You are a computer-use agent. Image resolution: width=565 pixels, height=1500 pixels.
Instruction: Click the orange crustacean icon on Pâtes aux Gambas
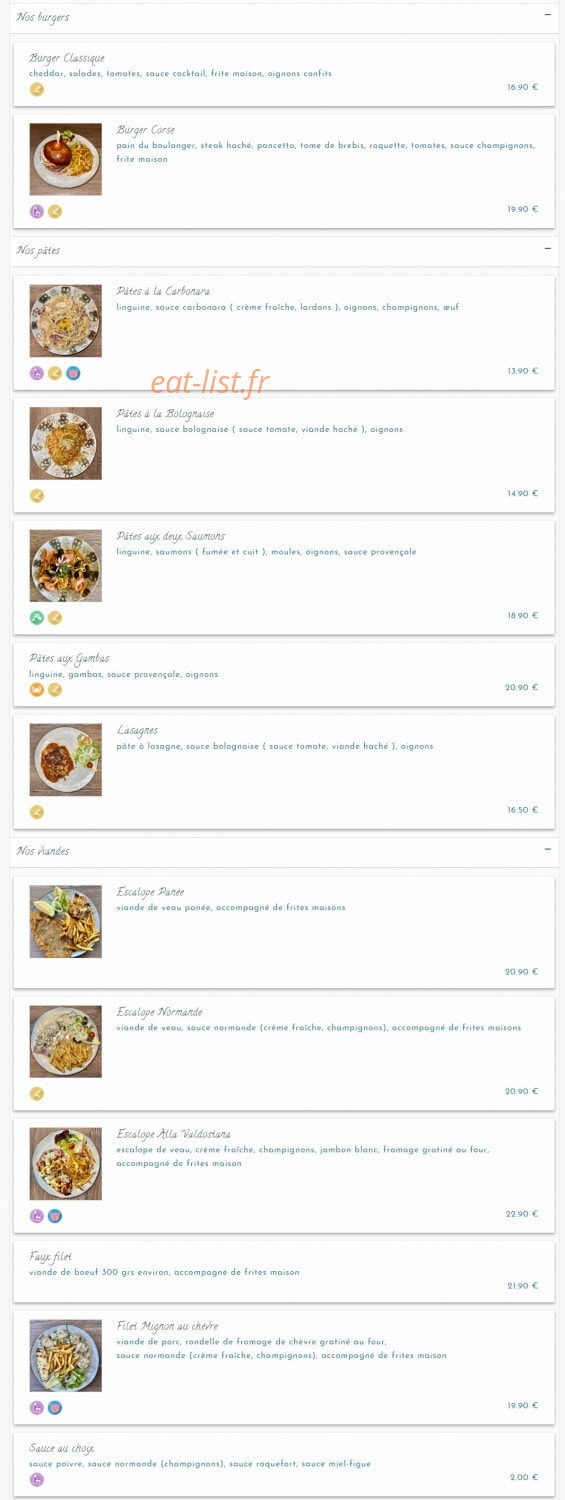[37, 689]
